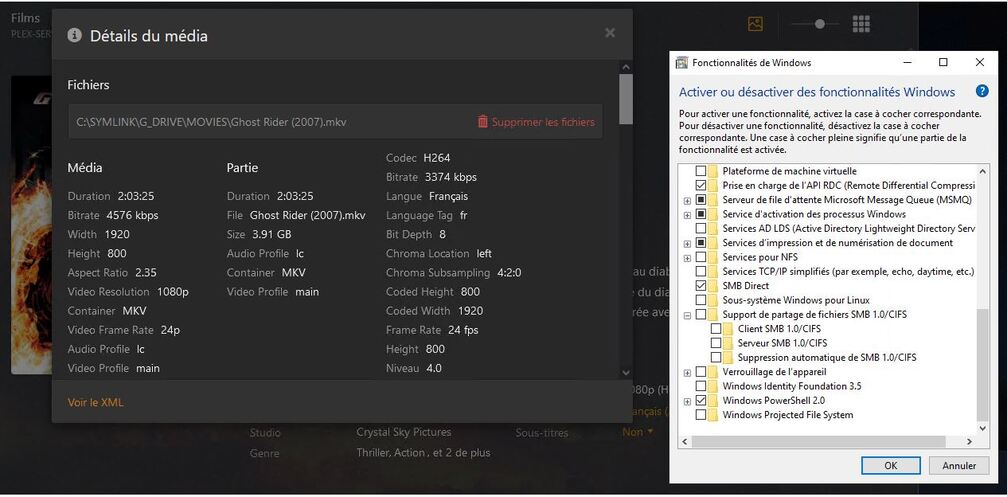Check the Client SMB 1.0/CIFS box
The width and height of the screenshot is (1007, 497).
pyautogui.click(x=716, y=328)
